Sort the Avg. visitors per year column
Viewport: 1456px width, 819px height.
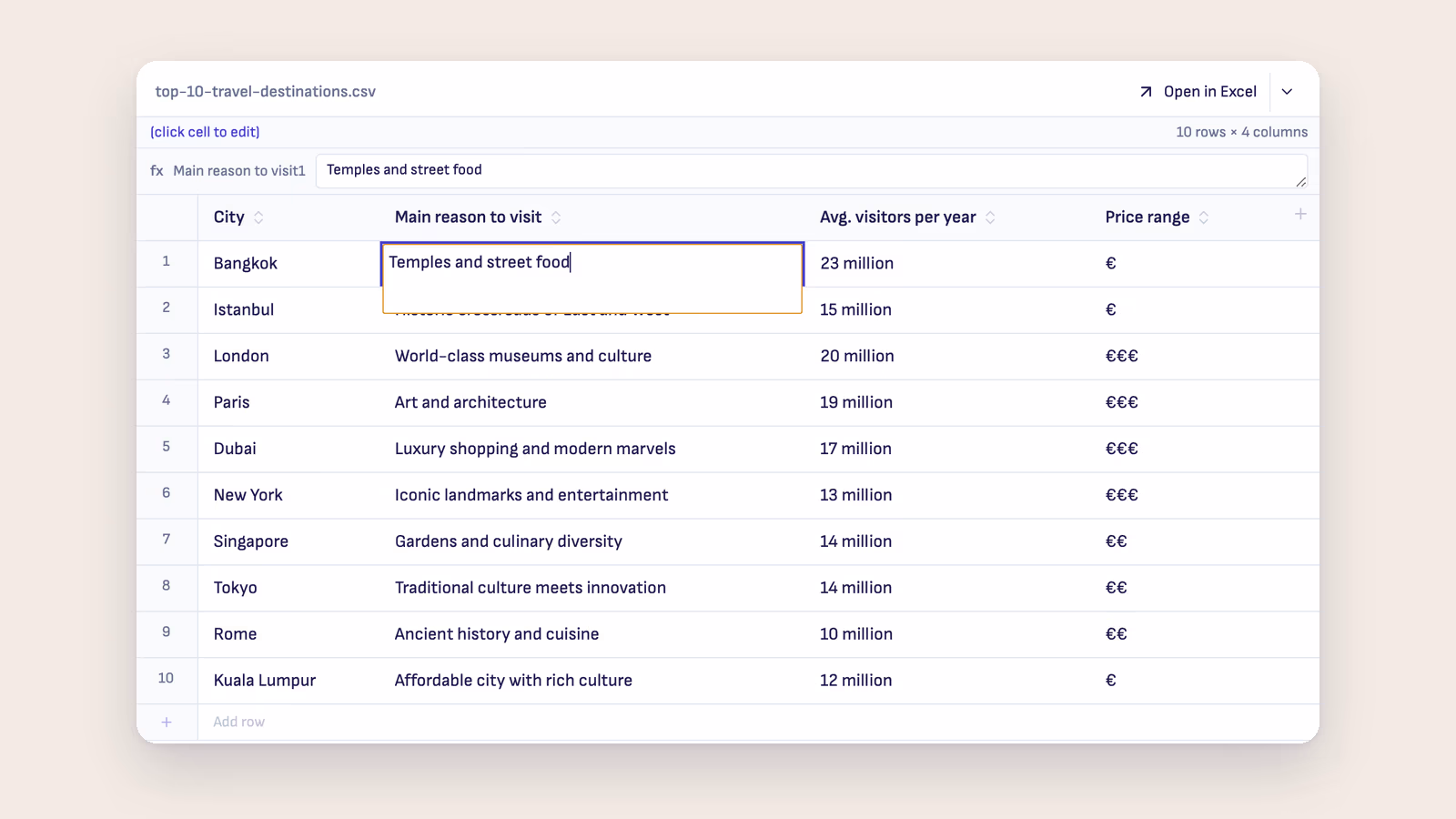click(990, 217)
